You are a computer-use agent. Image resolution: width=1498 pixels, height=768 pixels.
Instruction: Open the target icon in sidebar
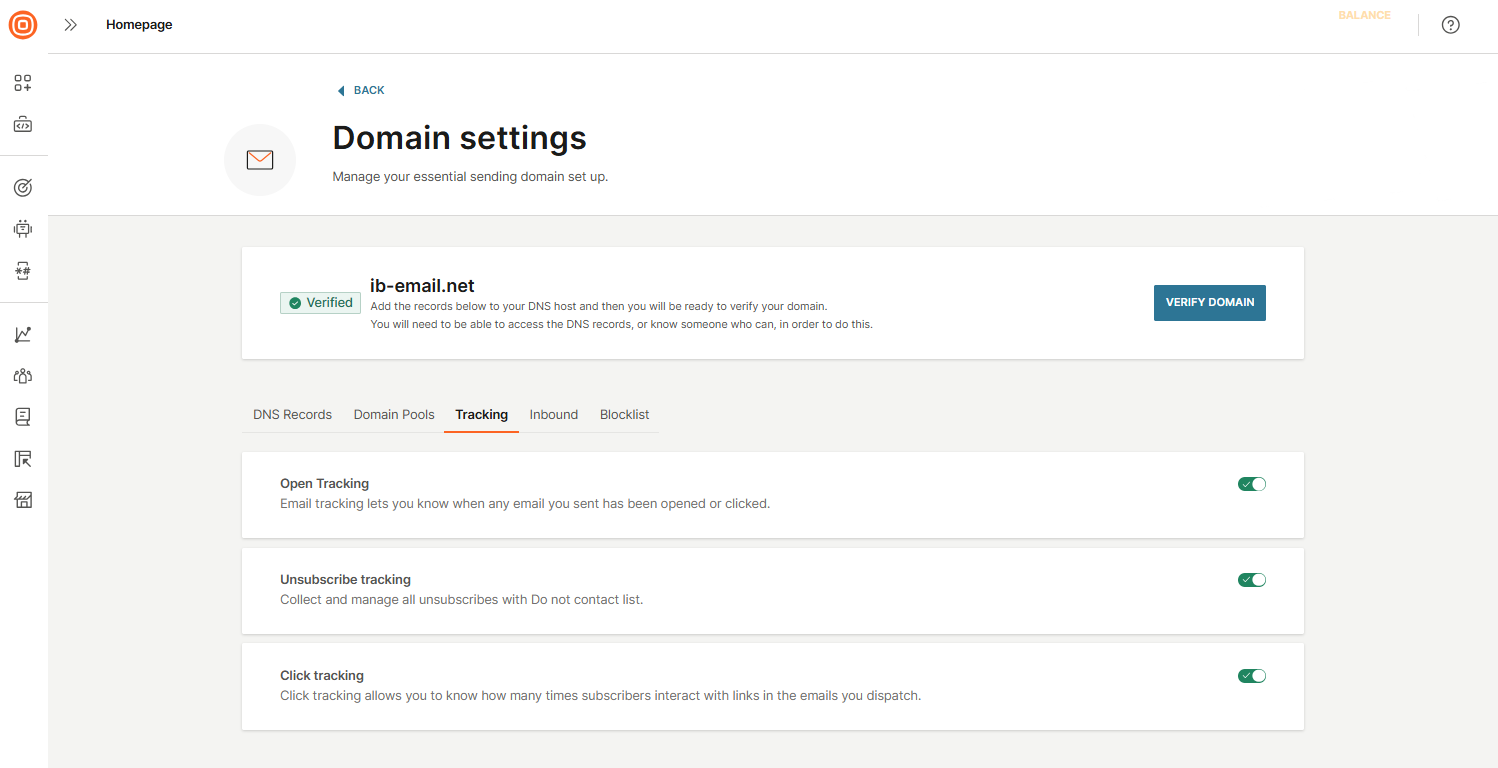pyautogui.click(x=23, y=187)
